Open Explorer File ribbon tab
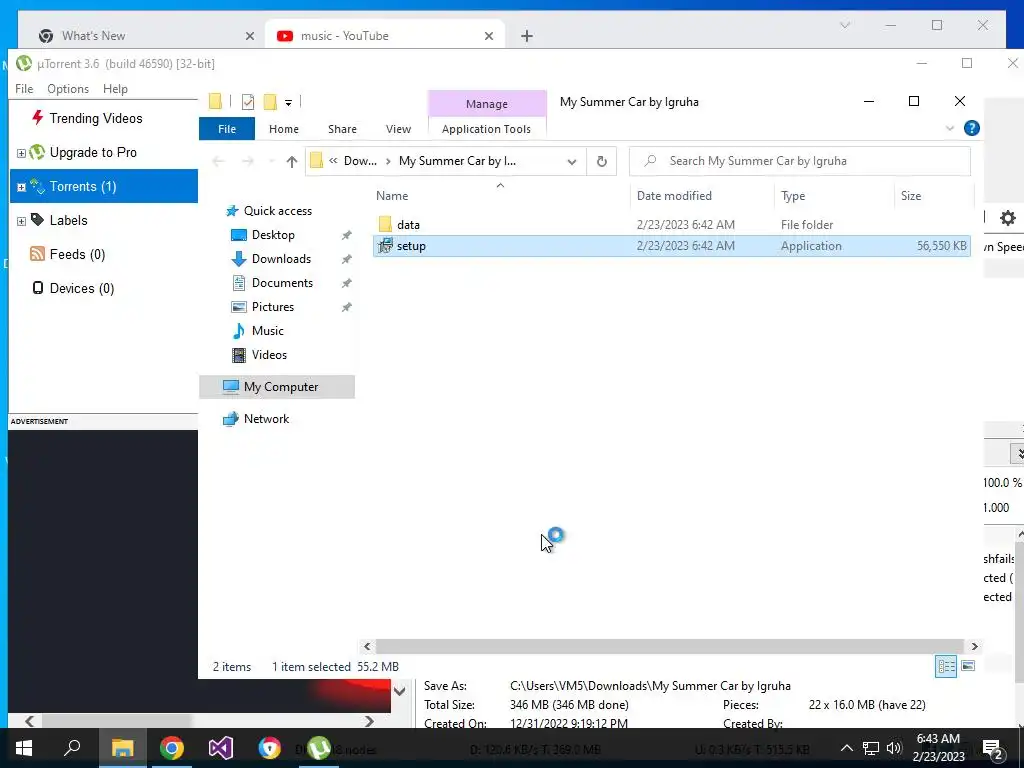 [x=227, y=129]
